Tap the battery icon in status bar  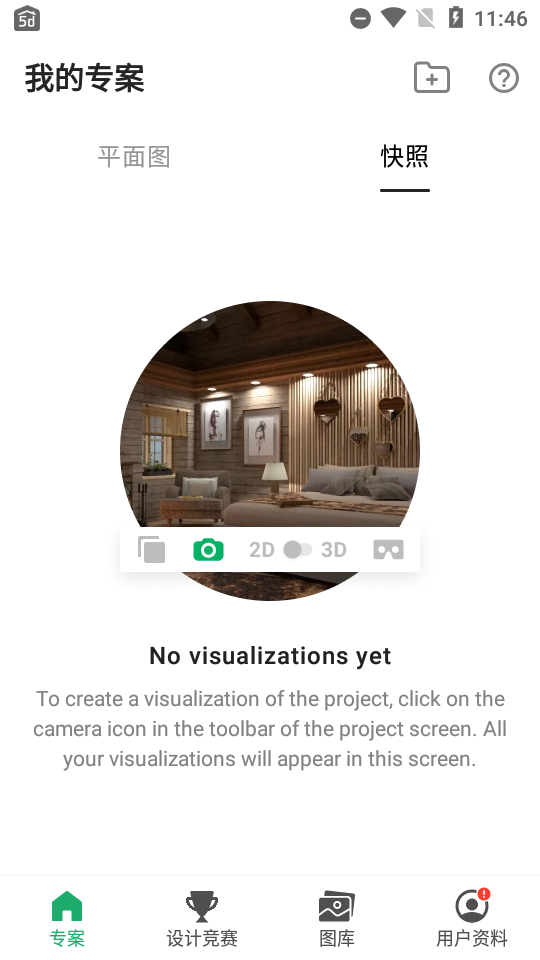tap(456, 18)
